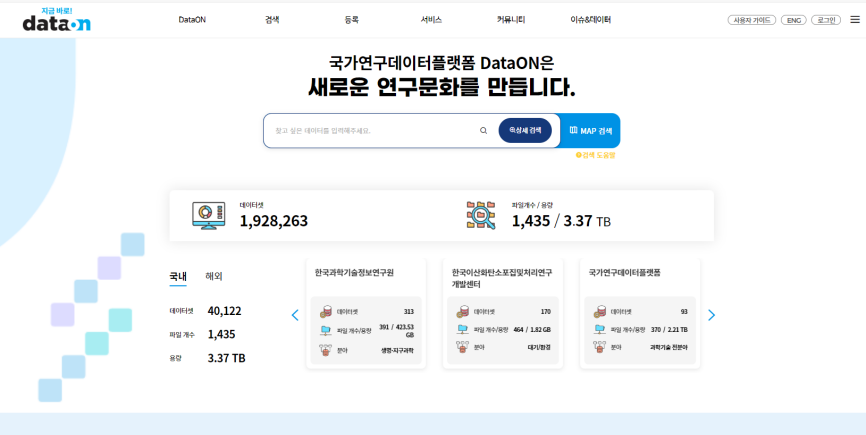Click the 464 / 1.82 GB value
Viewport: 866px width, 435px height.
(x=532, y=330)
